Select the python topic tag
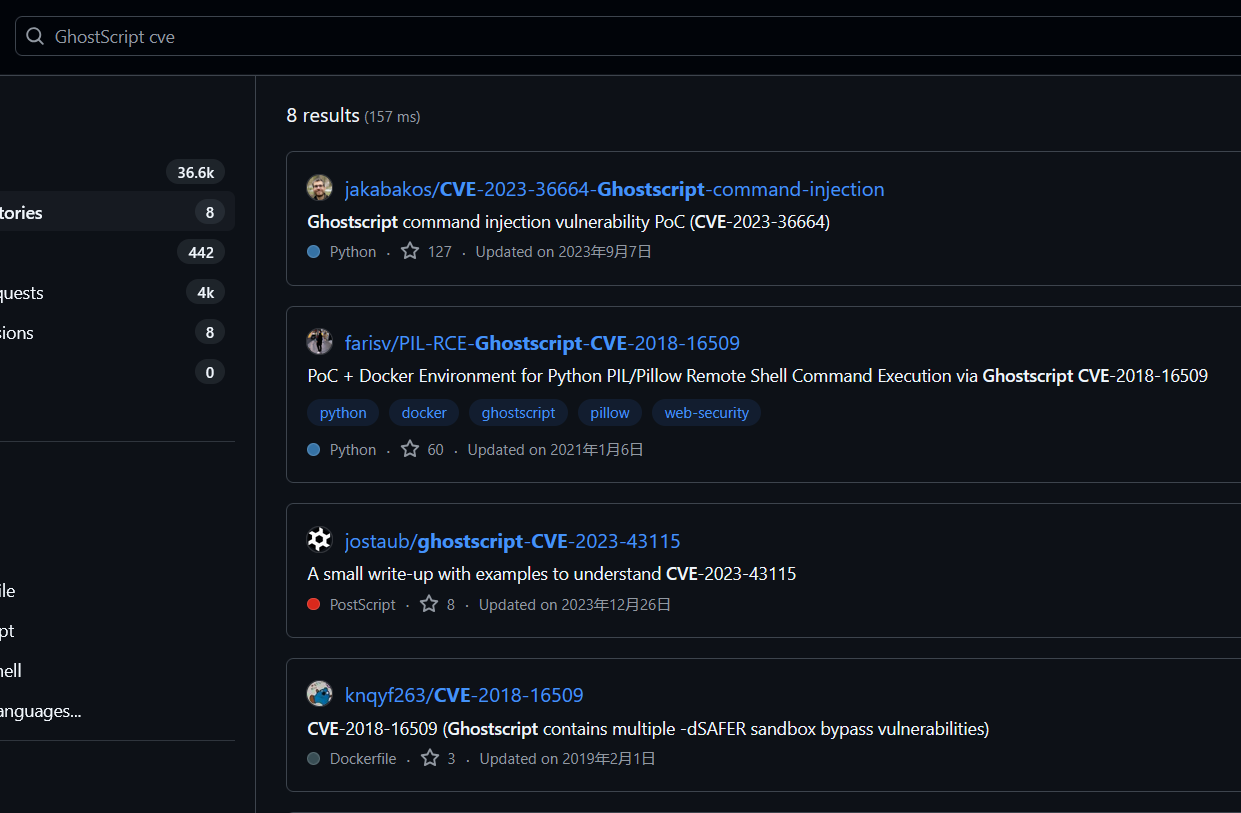Screen dimensions: 1241x813 coord(343,413)
